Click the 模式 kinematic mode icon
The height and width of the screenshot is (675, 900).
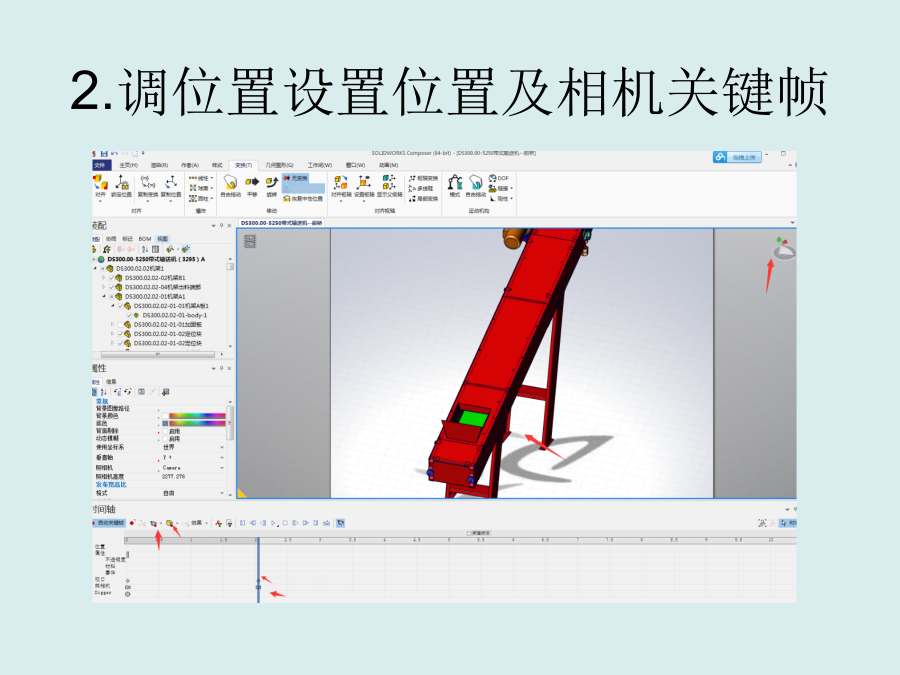[455, 183]
